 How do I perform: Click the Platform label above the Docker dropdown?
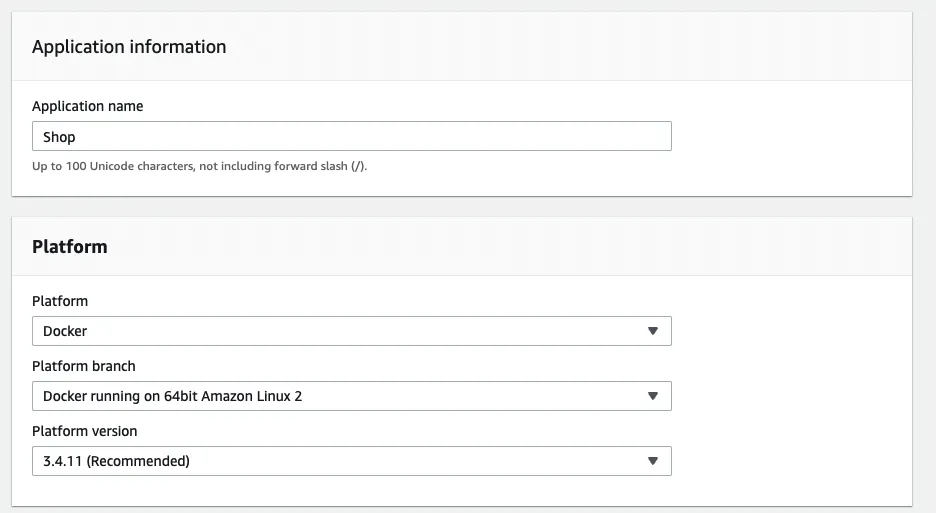(x=60, y=301)
